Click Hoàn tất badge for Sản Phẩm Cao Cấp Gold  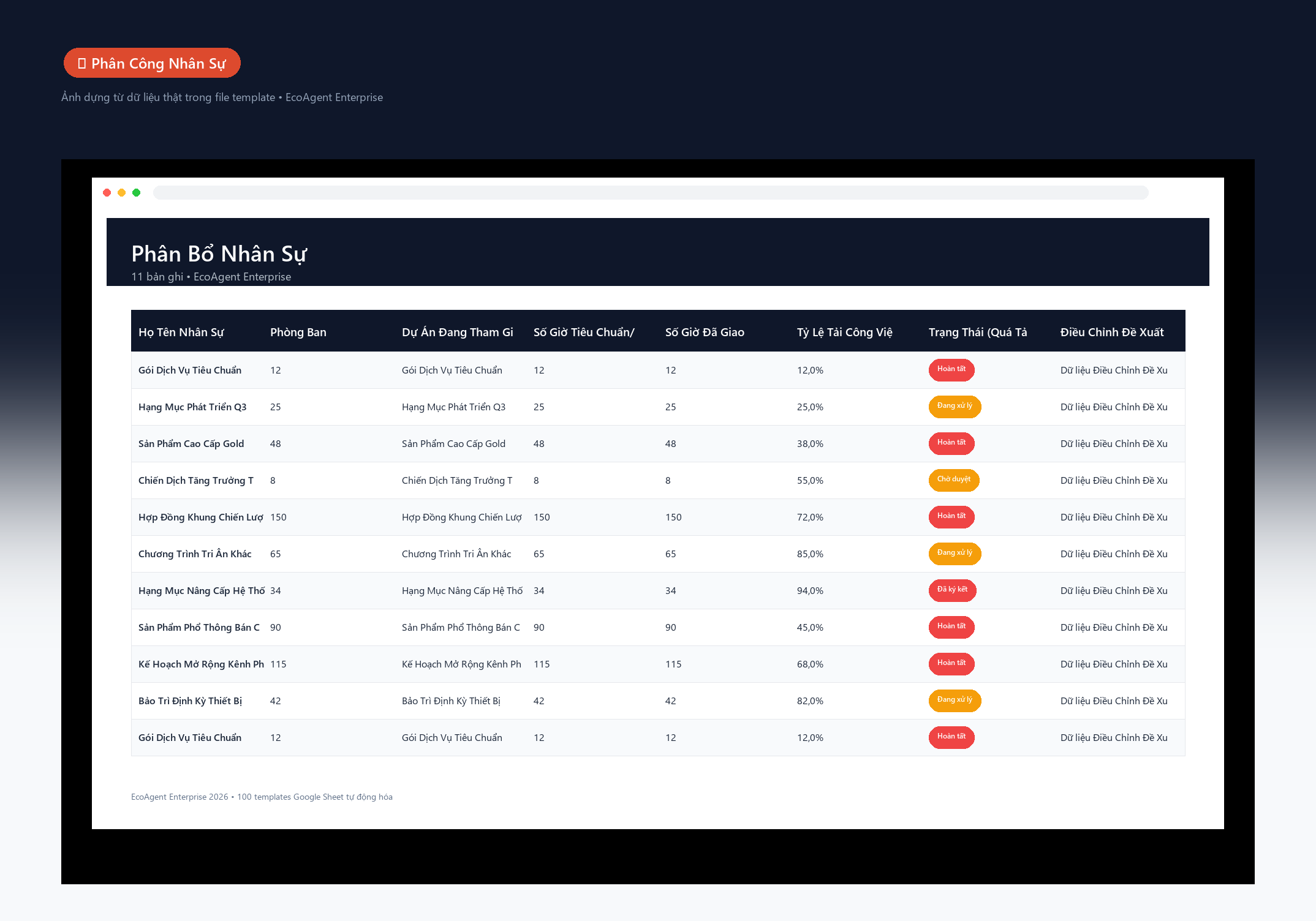click(x=951, y=443)
